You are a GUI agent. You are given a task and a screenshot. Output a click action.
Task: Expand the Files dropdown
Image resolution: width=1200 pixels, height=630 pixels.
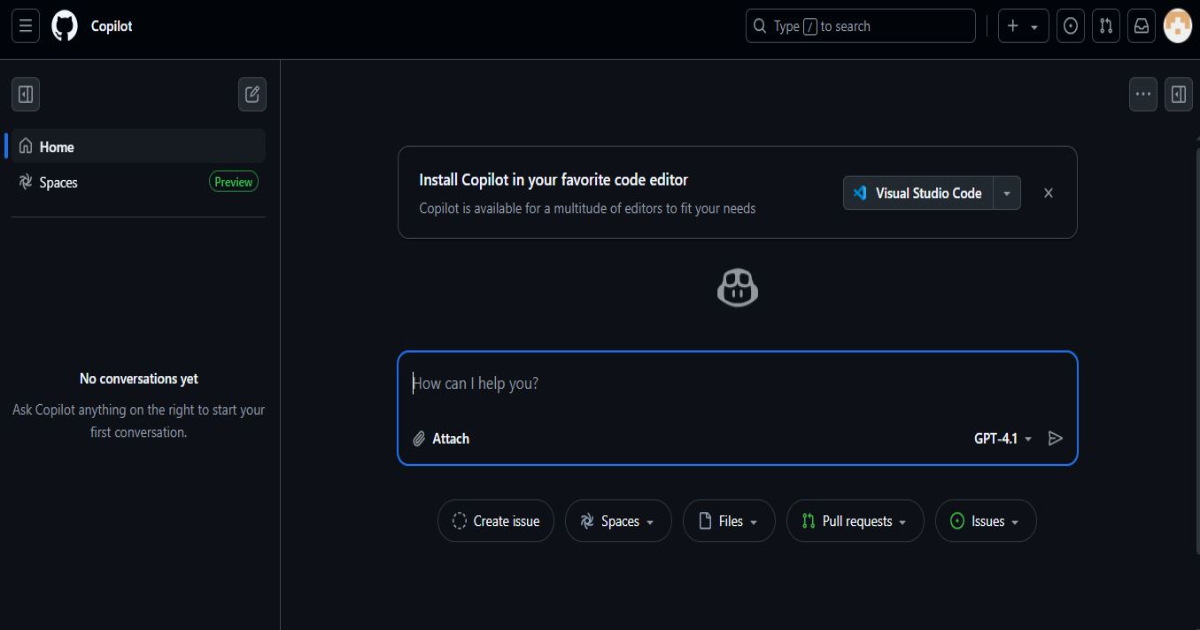click(x=729, y=521)
